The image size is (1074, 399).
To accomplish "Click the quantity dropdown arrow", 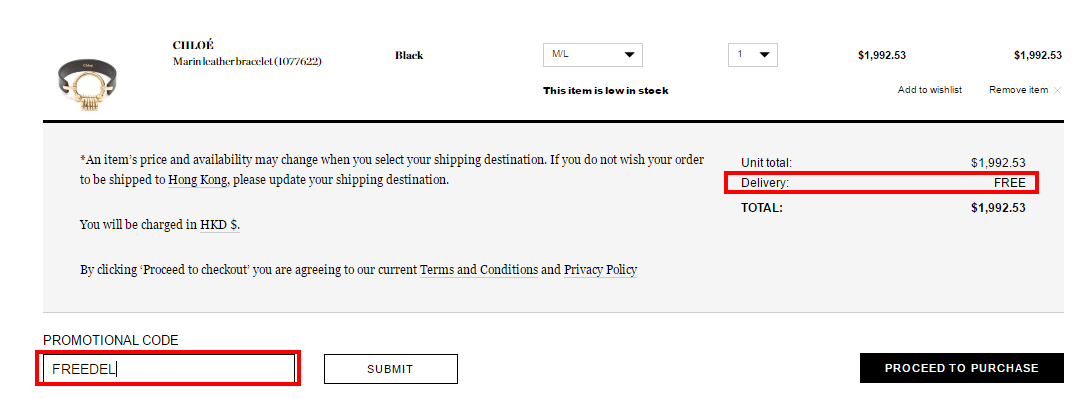I will [x=765, y=55].
